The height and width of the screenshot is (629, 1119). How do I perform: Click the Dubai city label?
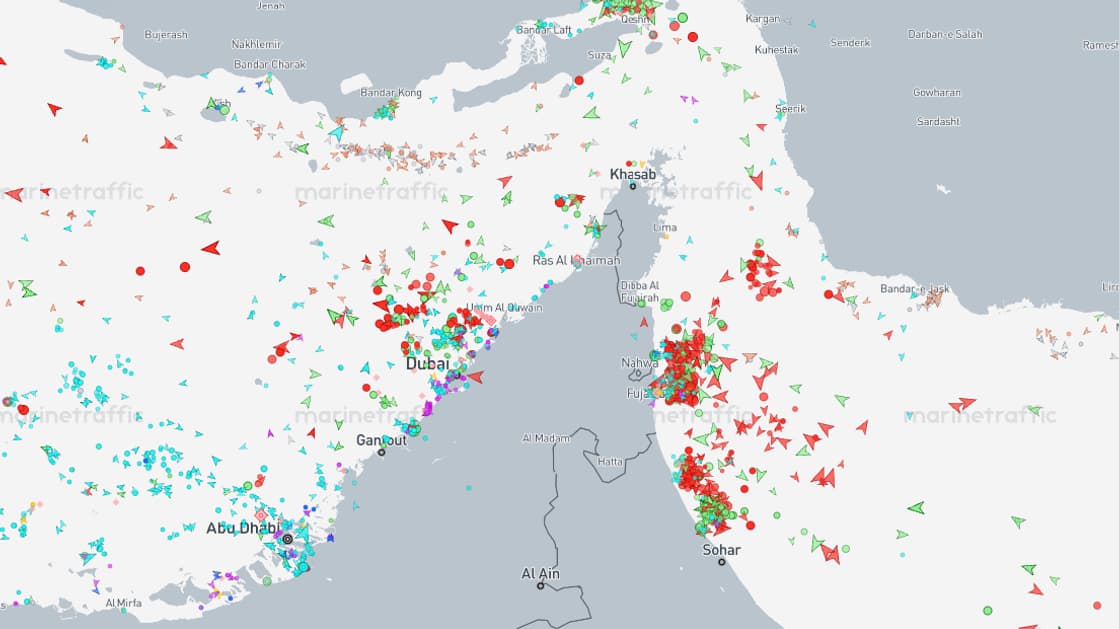[x=427, y=363]
